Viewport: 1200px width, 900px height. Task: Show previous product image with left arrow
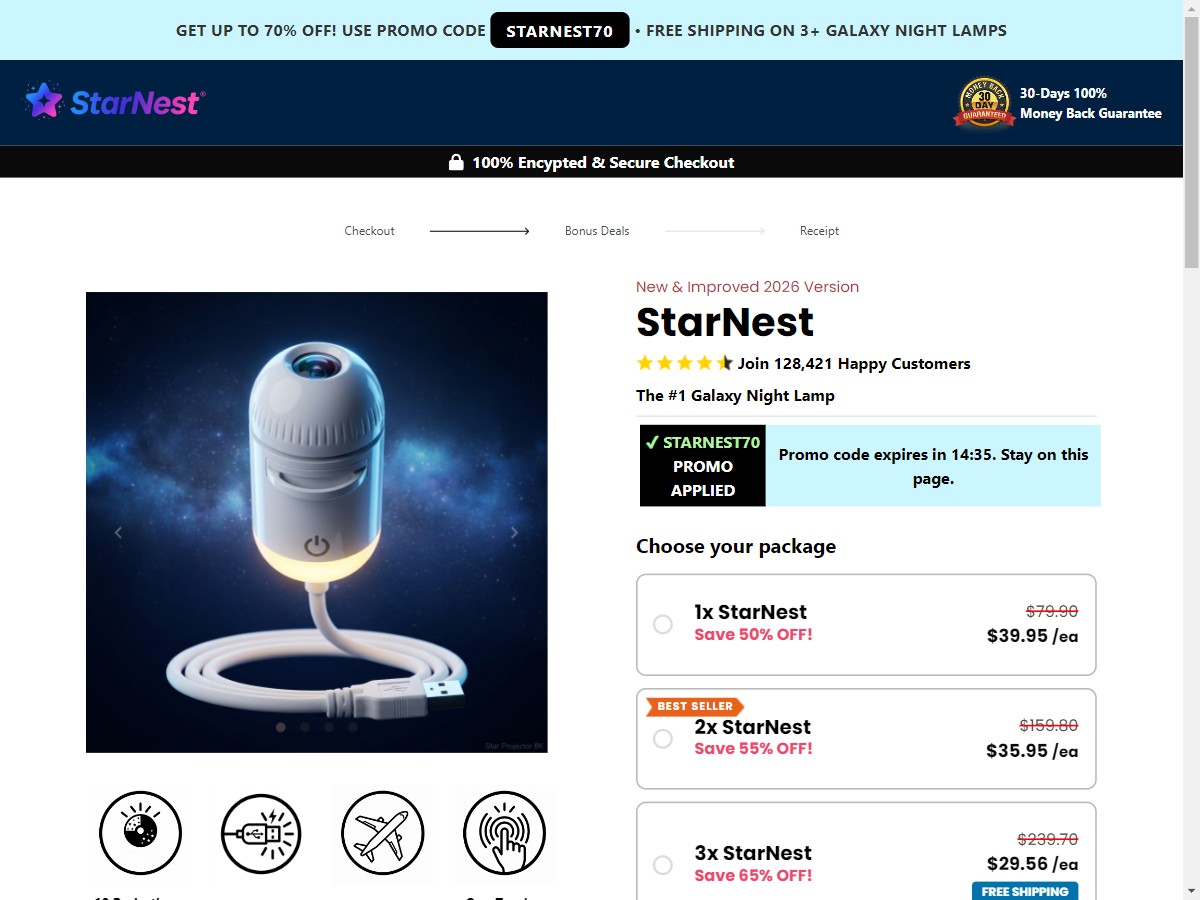tap(118, 533)
